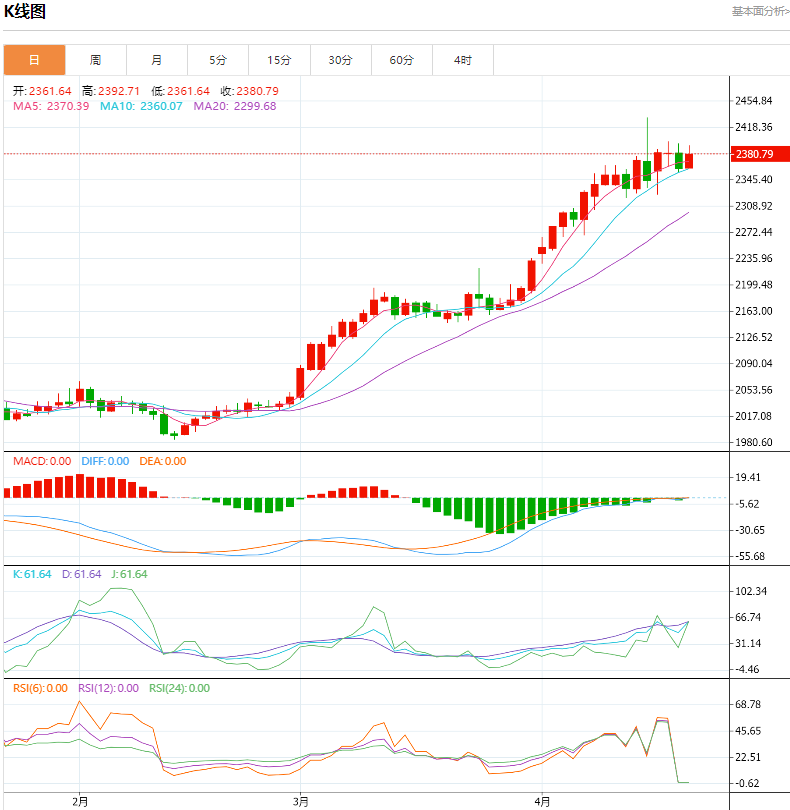The height and width of the screenshot is (810, 790).
Task: Click the DEA value label
Action: (x=160, y=461)
